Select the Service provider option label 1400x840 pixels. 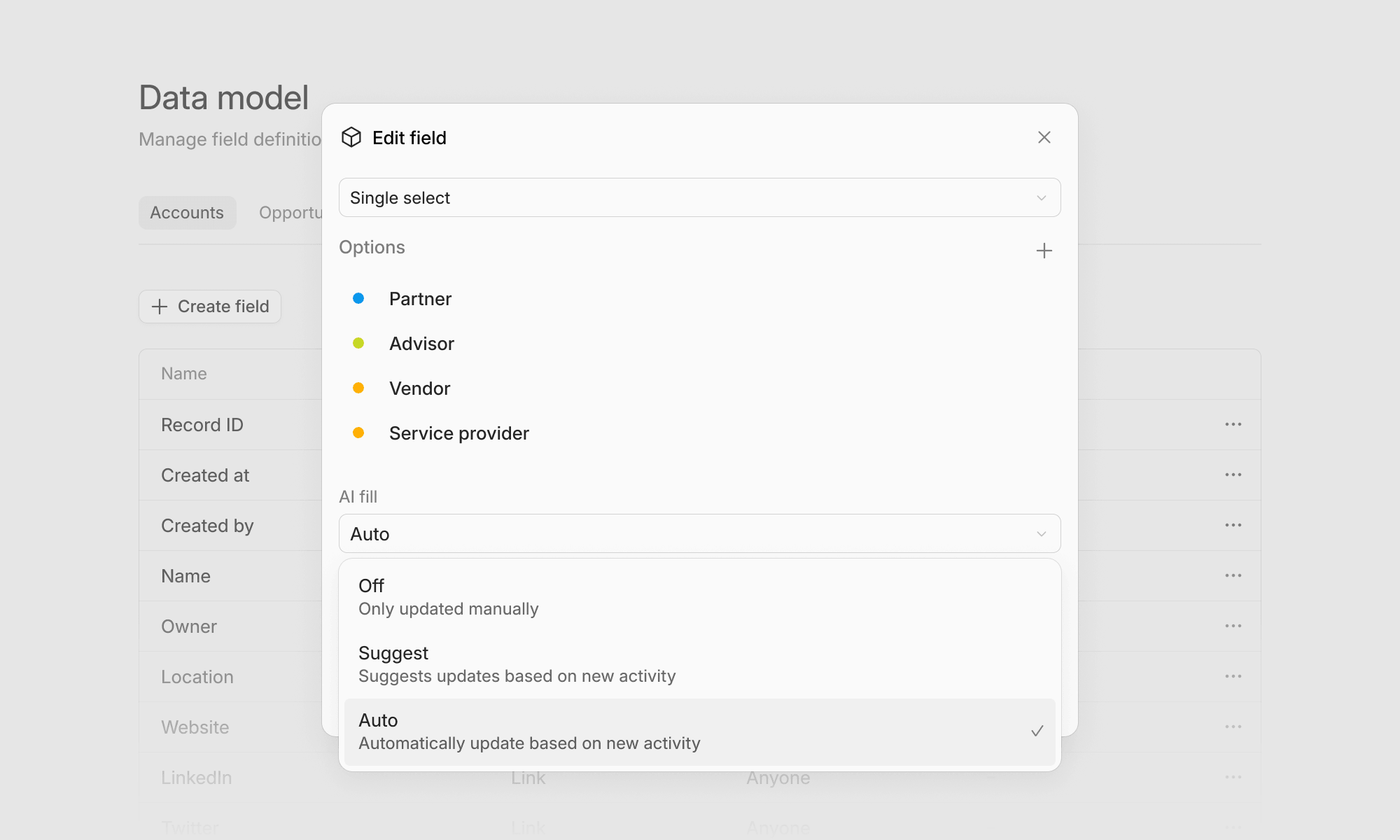pos(459,433)
